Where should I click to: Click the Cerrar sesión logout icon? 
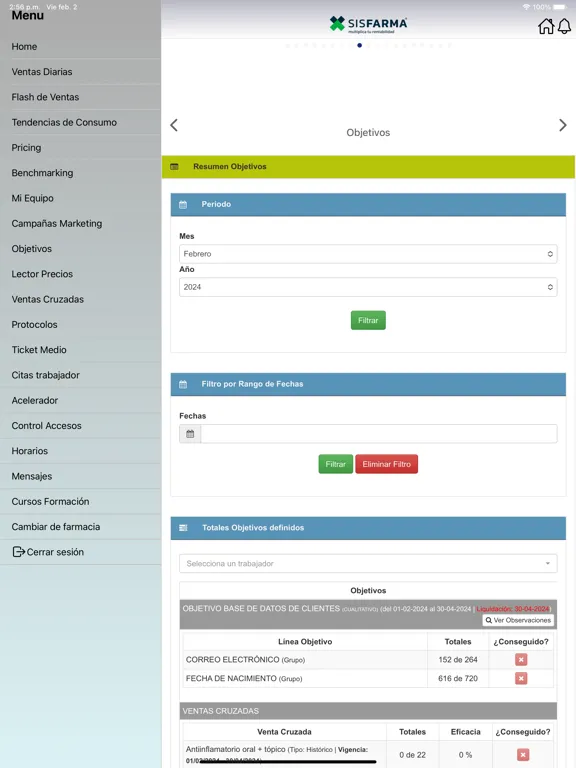[x=18, y=552]
